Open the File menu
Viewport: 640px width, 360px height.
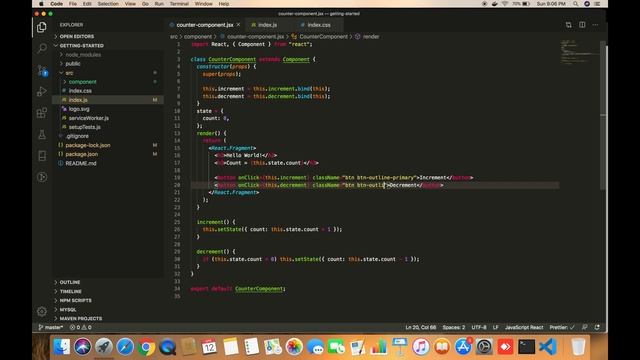[x=73, y=4]
